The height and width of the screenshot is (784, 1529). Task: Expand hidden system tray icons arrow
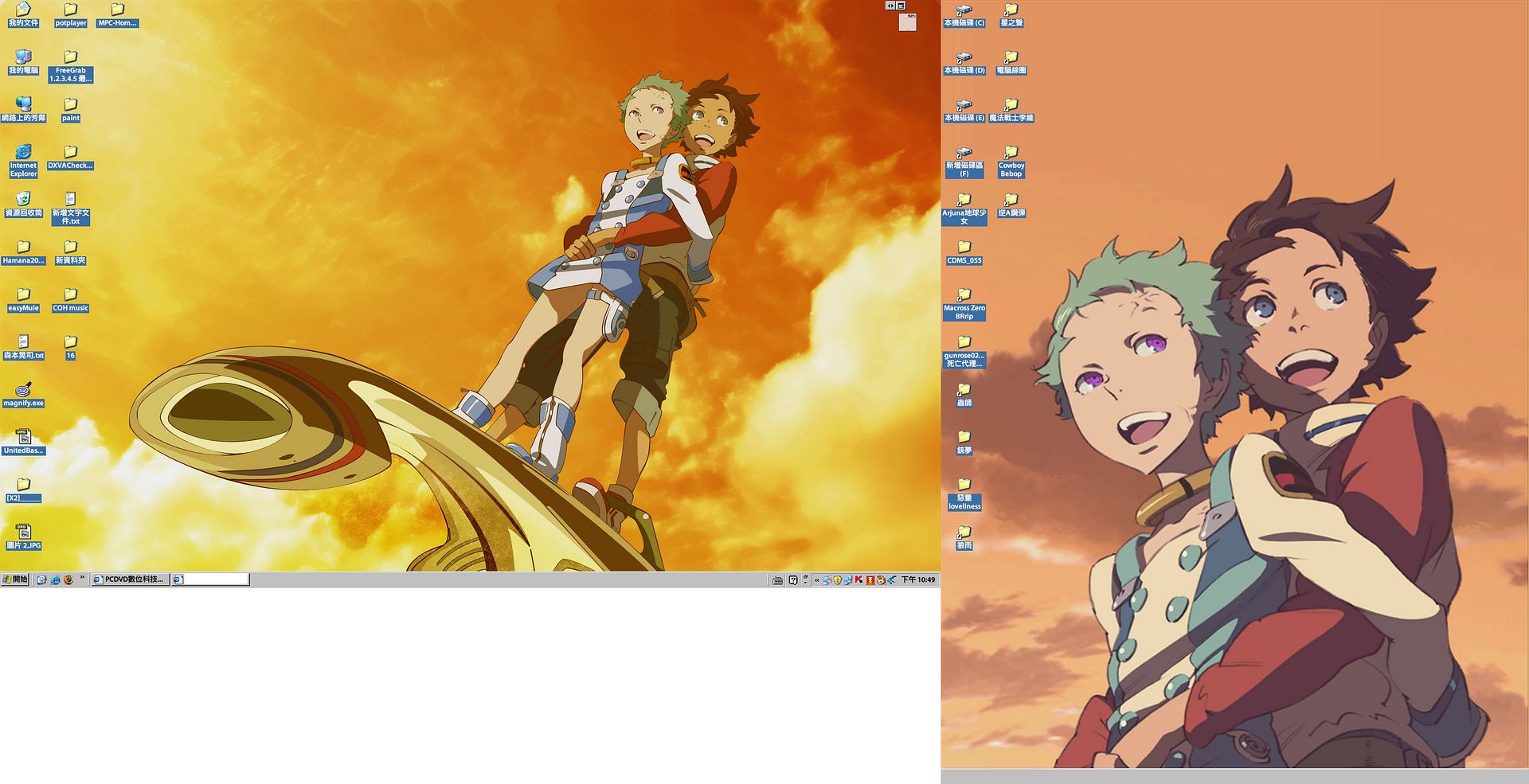point(817,580)
